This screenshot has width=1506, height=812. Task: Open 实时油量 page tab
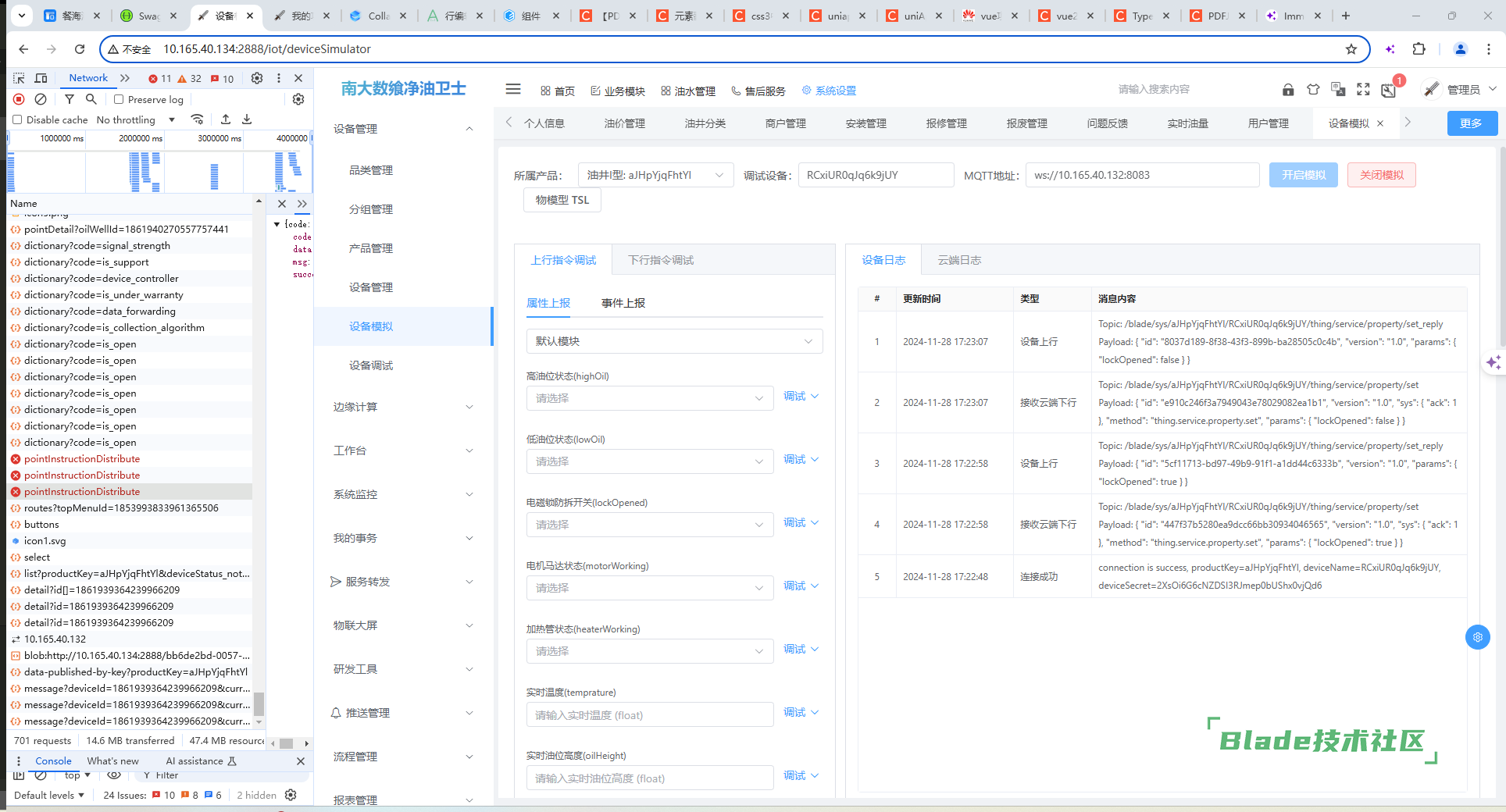tap(1188, 123)
